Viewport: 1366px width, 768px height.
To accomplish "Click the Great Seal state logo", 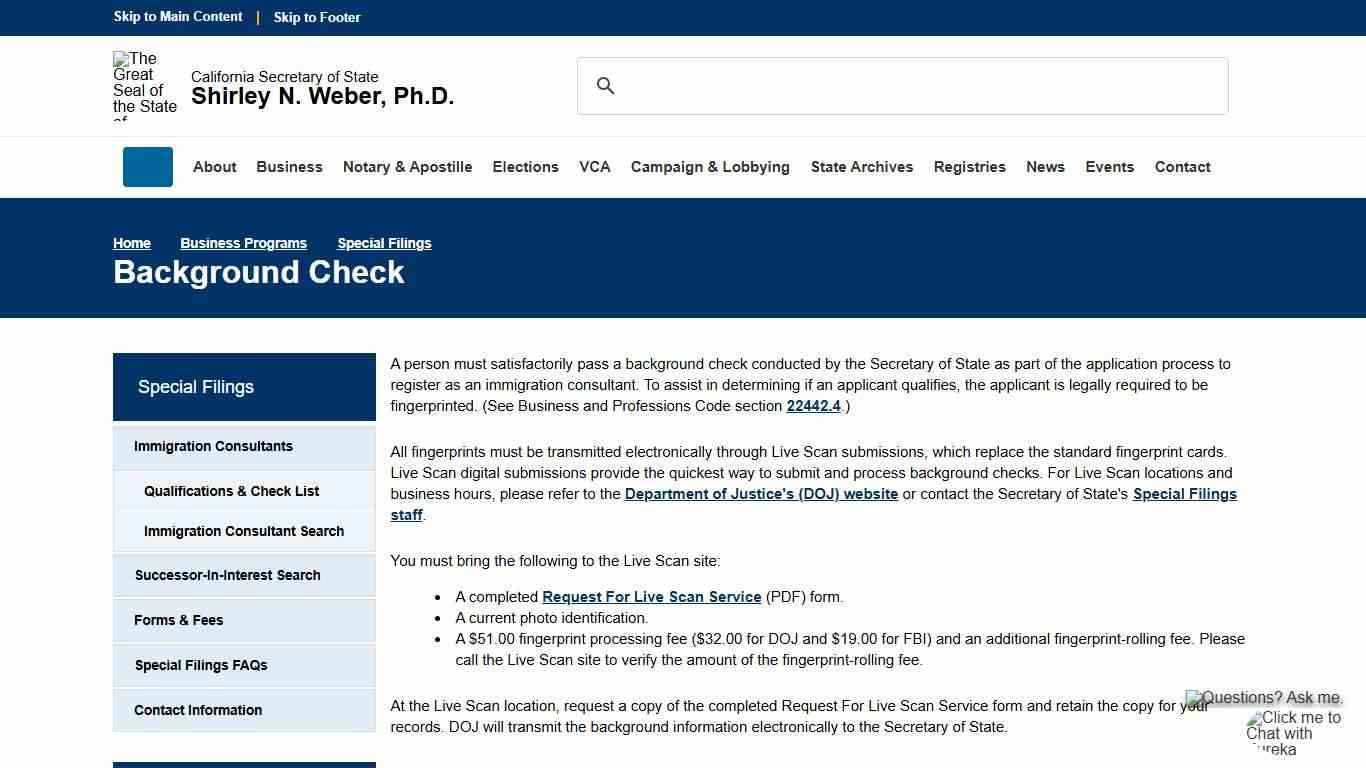I will click(145, 85).
